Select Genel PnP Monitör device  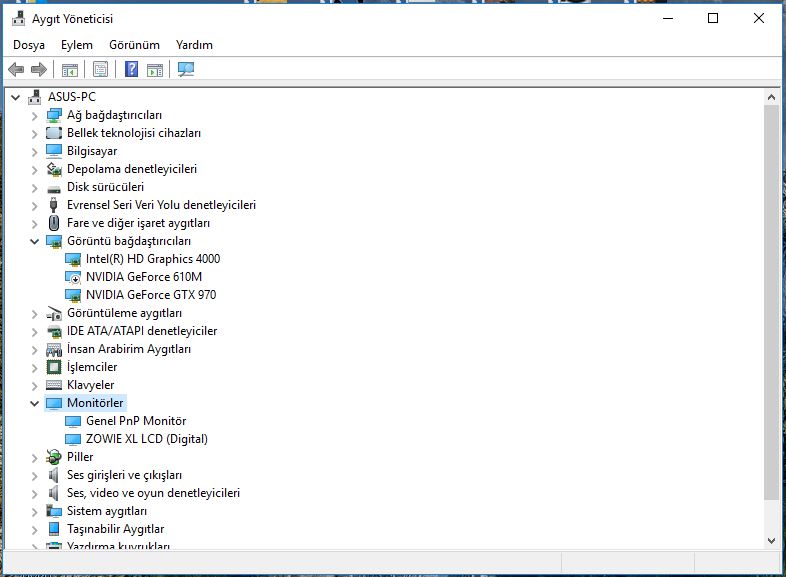(136, 421)
